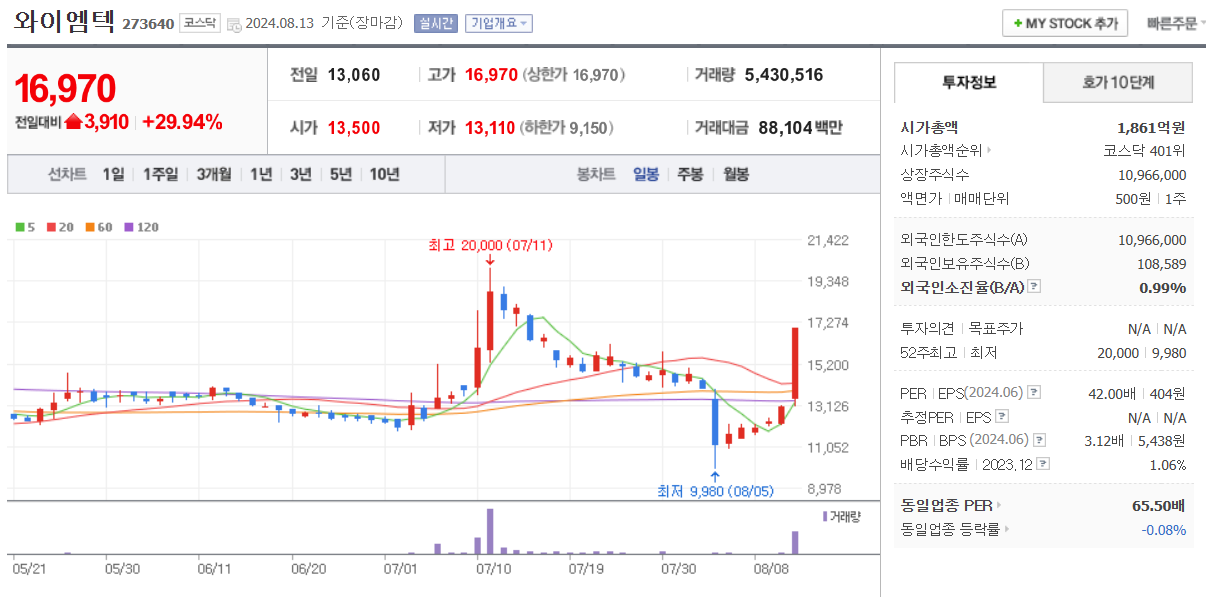Click the MY STOCK 추가 button
This screenshot has width=1206, height=597.
1065,23
